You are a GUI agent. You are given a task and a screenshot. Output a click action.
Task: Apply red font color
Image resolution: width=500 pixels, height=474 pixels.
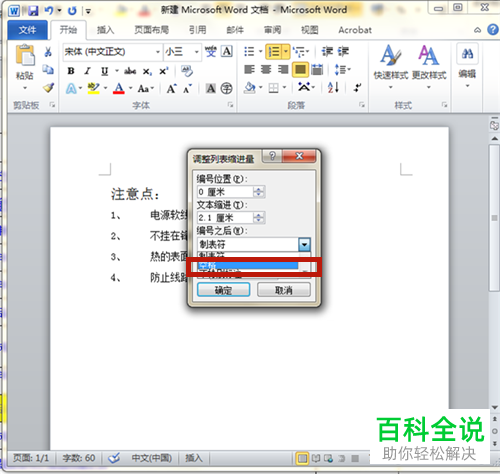pyautogui.click(x=119, y=89)
